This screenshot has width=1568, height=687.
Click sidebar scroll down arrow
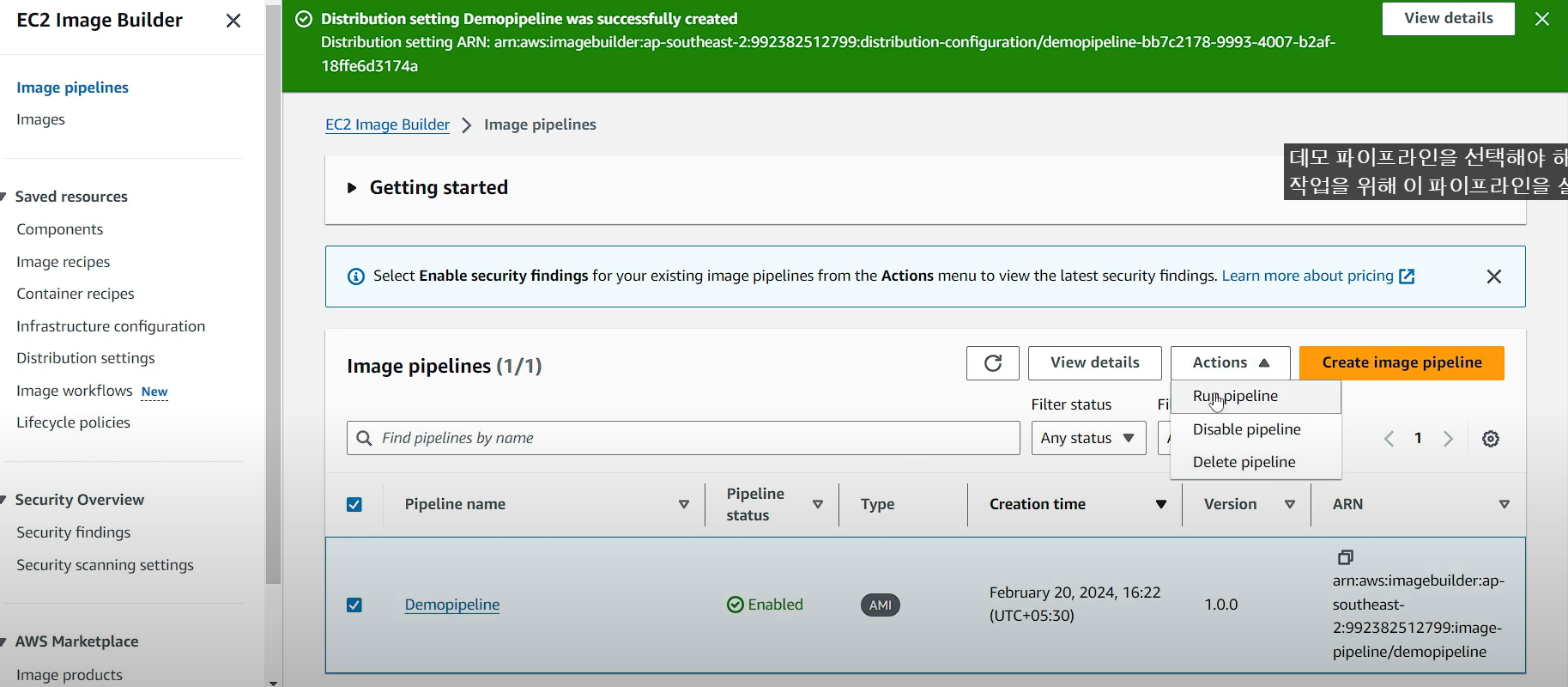[x=273, y=683]
